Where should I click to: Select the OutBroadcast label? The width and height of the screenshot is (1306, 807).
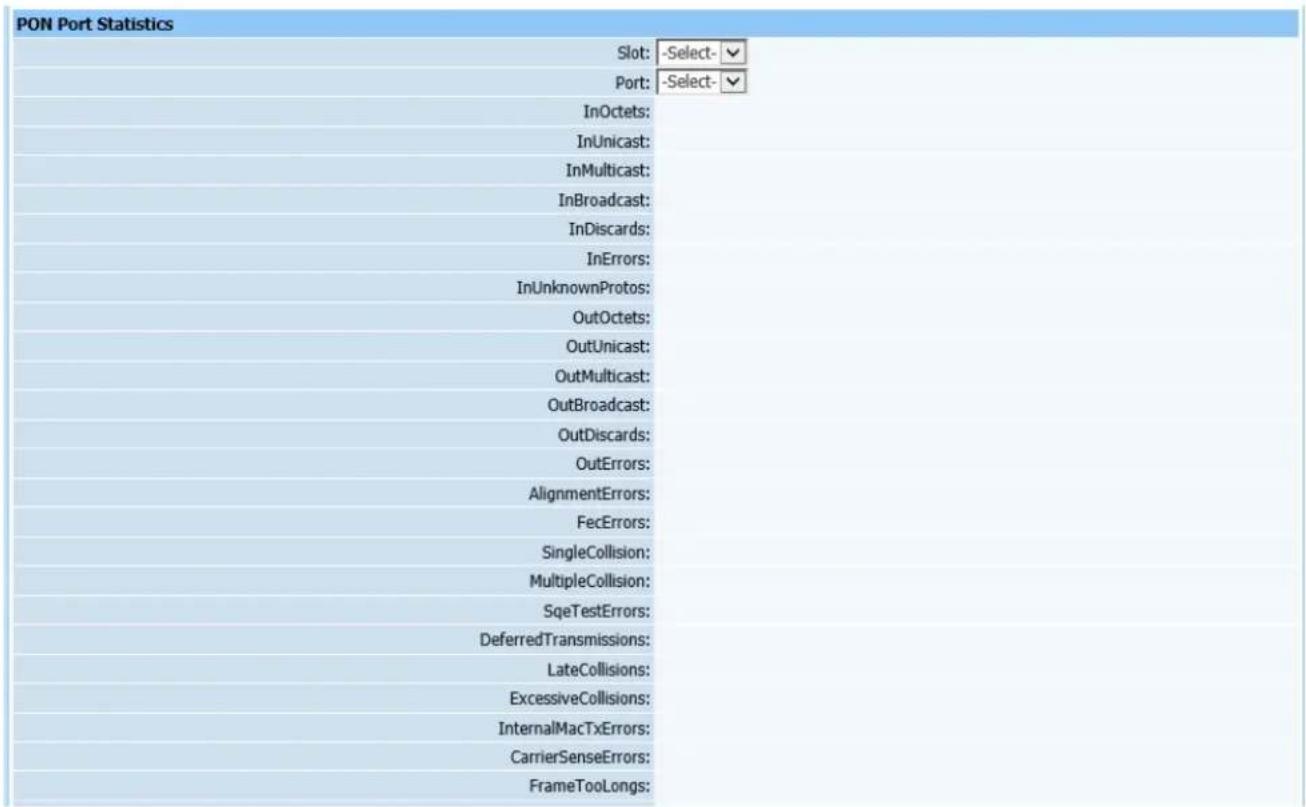600,406
